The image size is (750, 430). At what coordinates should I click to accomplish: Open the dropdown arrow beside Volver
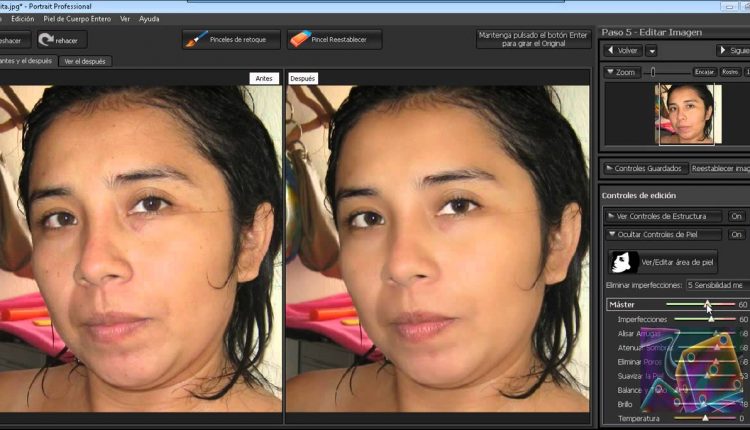[651, 51]
